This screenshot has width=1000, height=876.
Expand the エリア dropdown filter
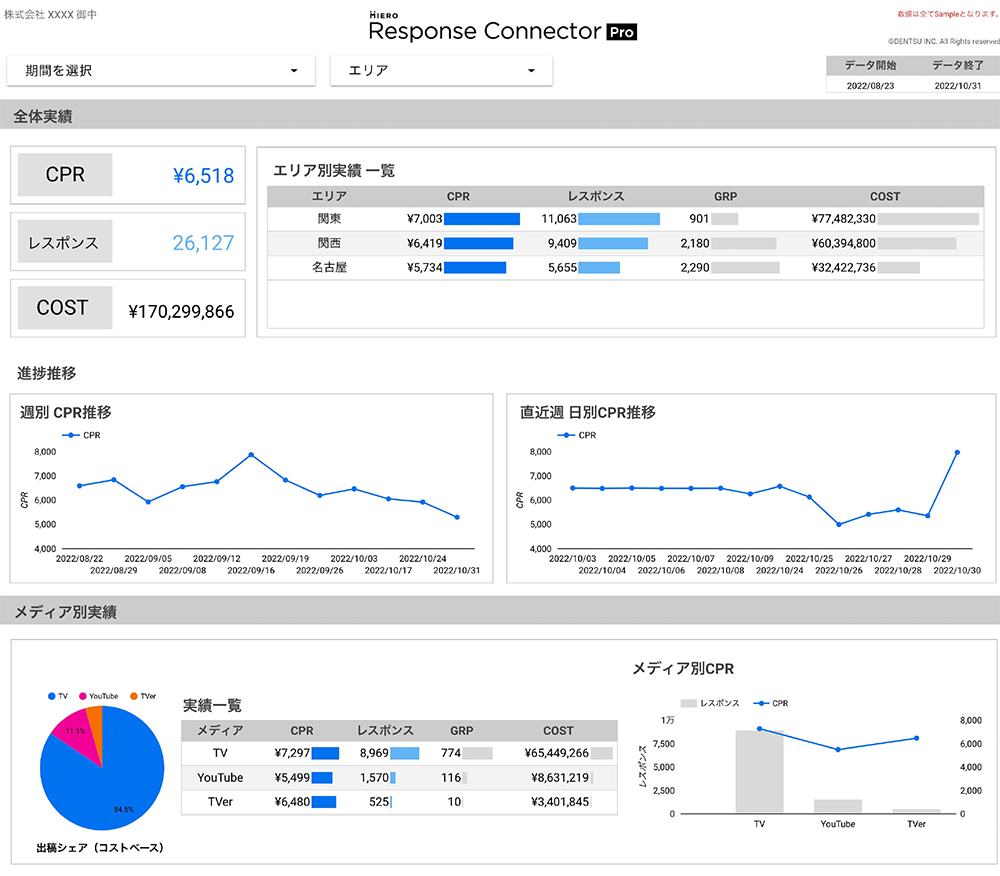point(441,71)
